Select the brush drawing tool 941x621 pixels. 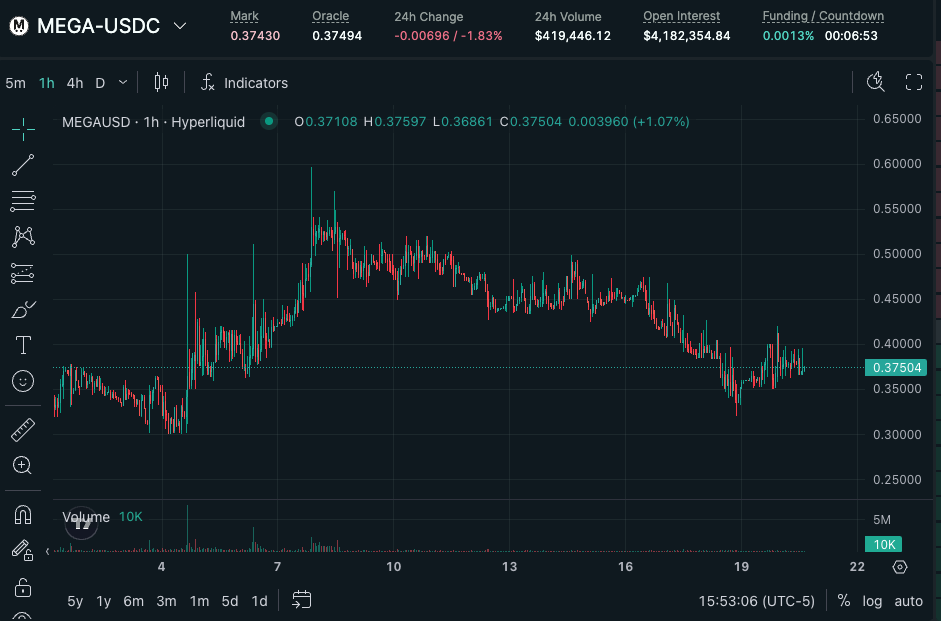(x=22, y=309)
